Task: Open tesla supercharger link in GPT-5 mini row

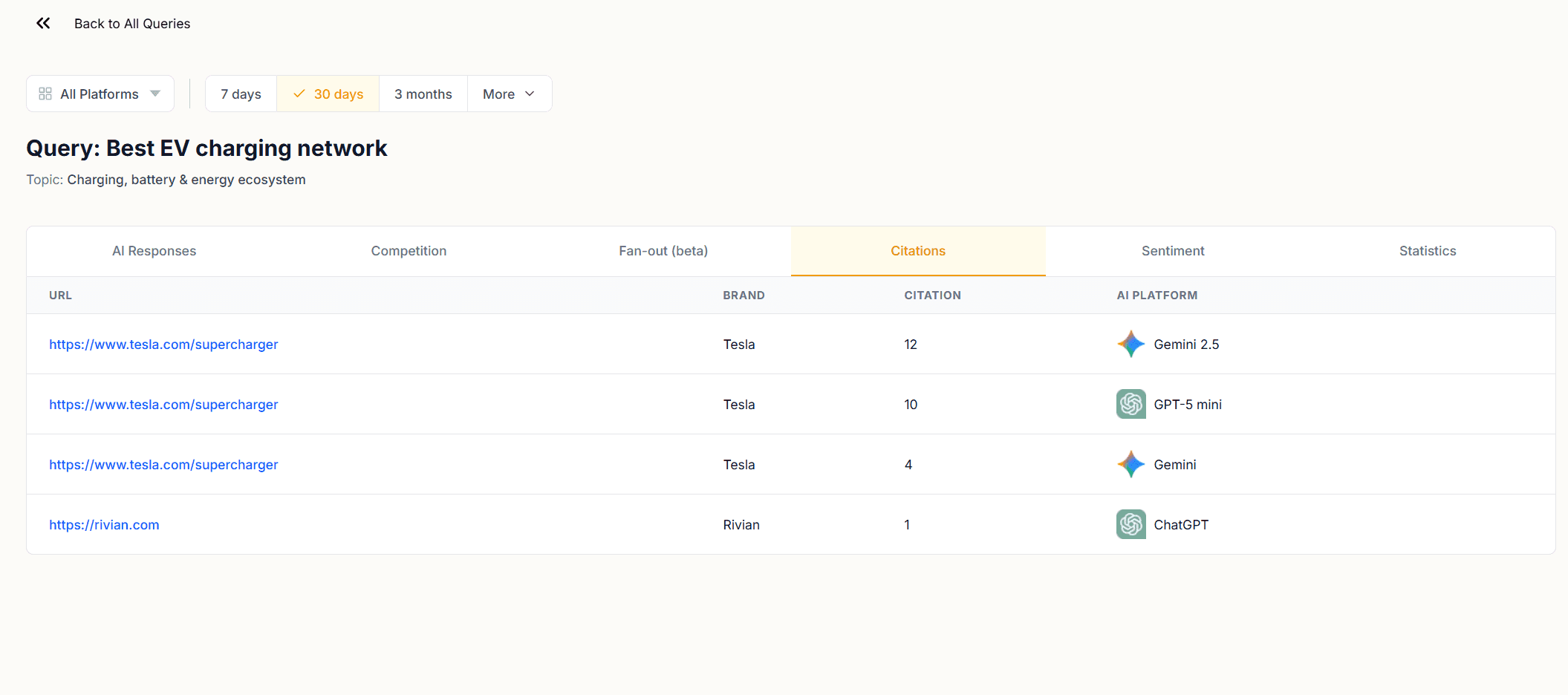Action: [x=163, y=405]
